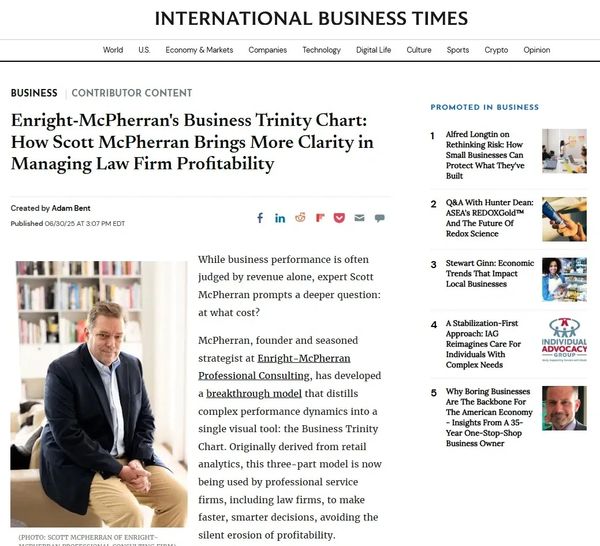
Task: Open comments via speech bubble icon
Action: click(x=380, y=218)
